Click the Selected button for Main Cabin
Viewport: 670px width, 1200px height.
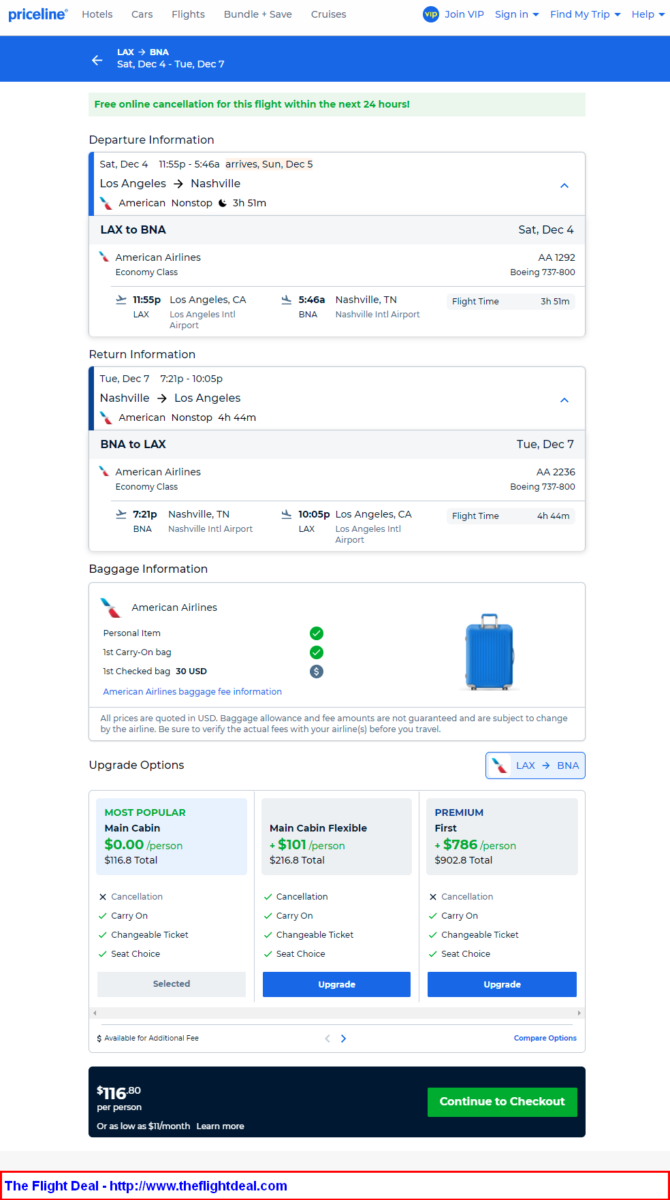point(171,984)
